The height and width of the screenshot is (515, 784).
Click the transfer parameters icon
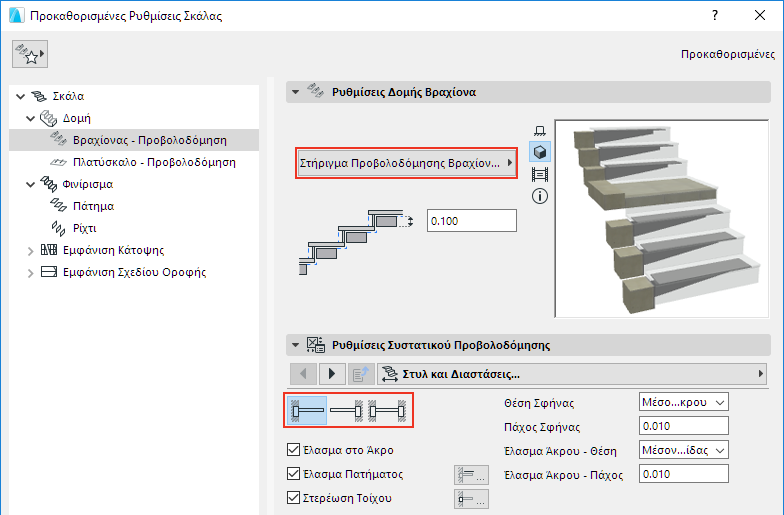(360, 374)
